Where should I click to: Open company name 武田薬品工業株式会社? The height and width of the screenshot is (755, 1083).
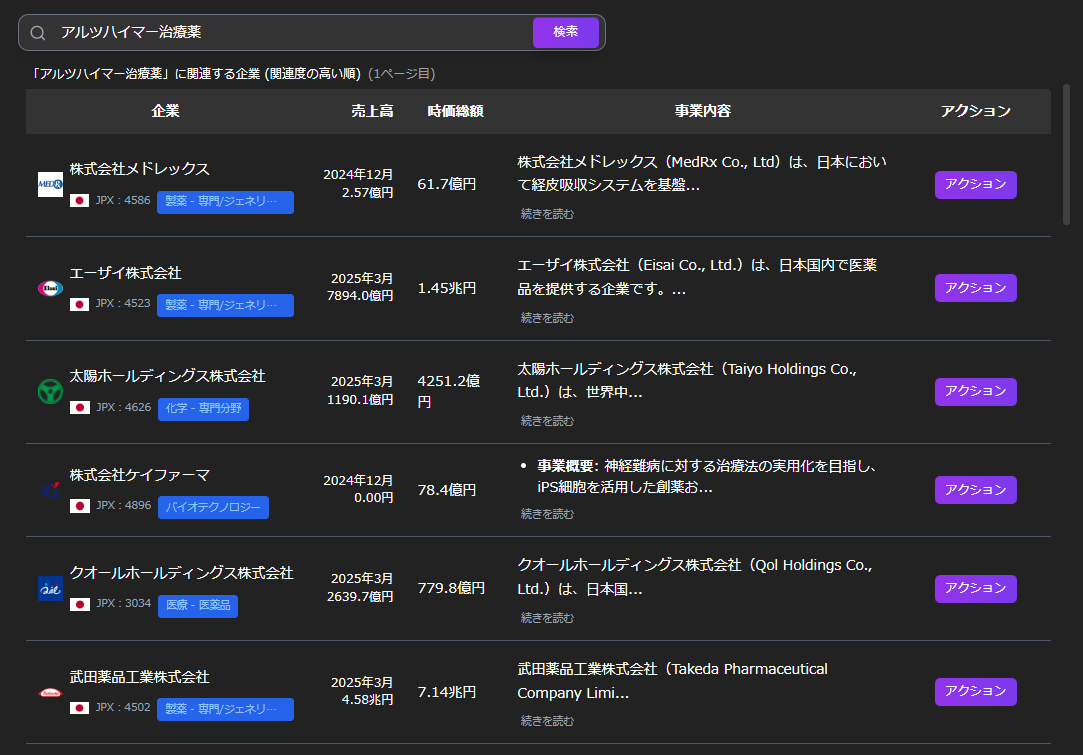(140, 678)
